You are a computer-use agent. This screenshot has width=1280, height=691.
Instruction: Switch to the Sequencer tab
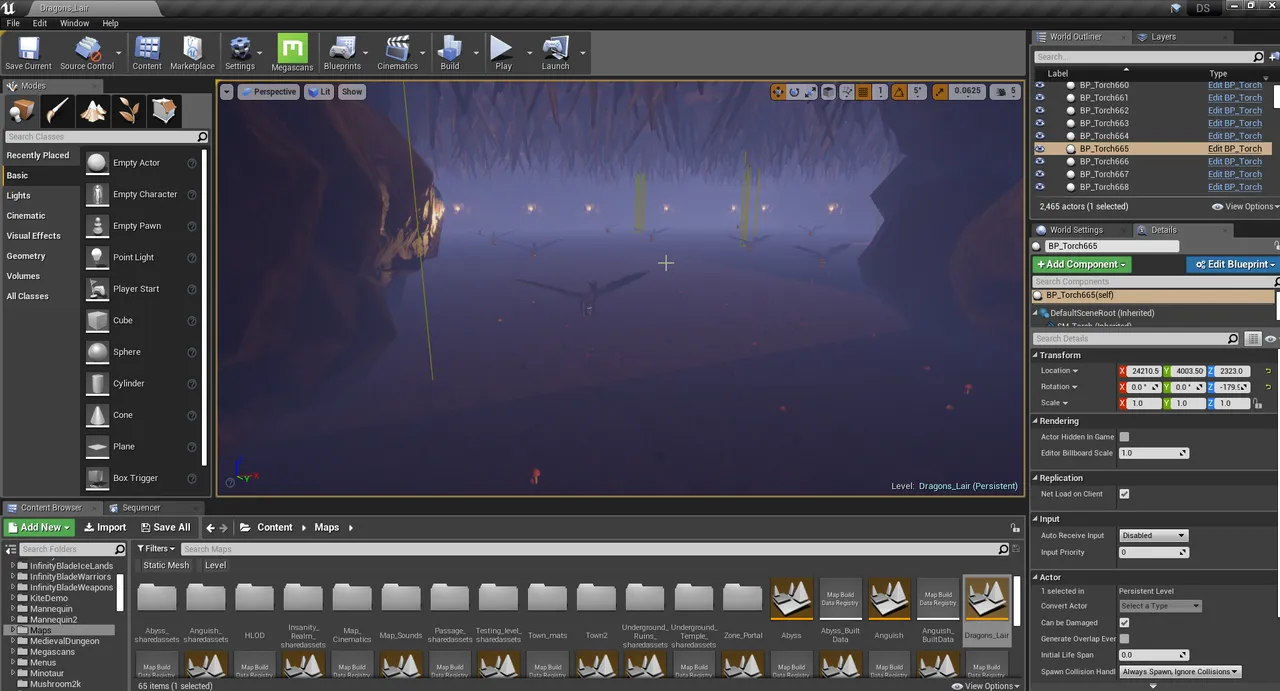point(140,508)
